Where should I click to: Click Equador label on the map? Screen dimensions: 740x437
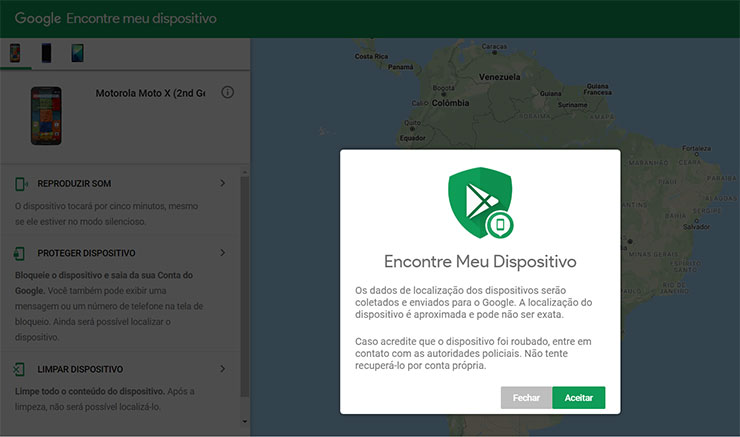coord(412,138)
